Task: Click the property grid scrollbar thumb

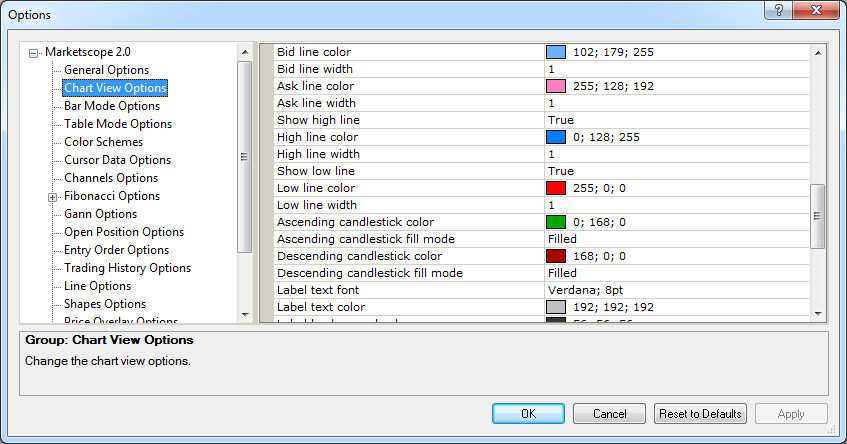Action: (x=818, y=216)
